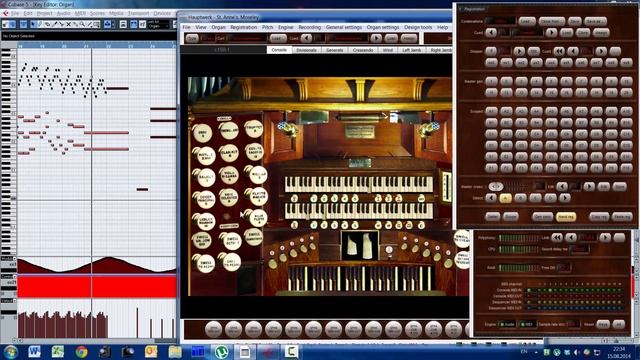Toggle the Show Info button in Cubase toolbar
The width and height of the screenshot is (640, 360).
[23, 24]
